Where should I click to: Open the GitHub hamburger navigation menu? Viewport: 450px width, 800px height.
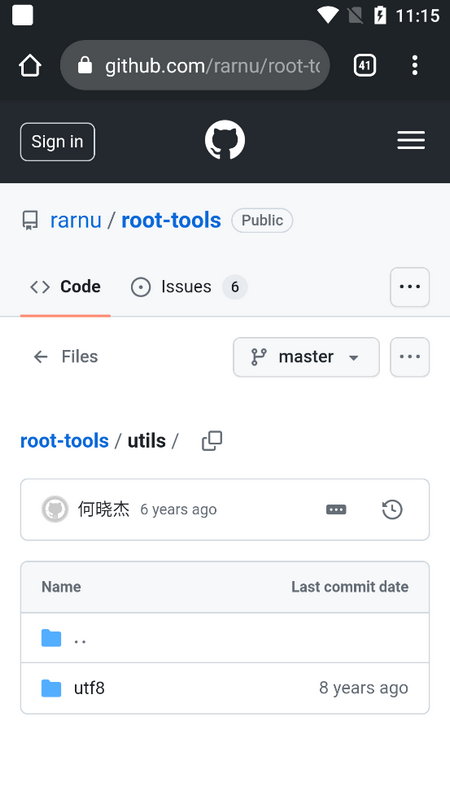coord(411,140)
